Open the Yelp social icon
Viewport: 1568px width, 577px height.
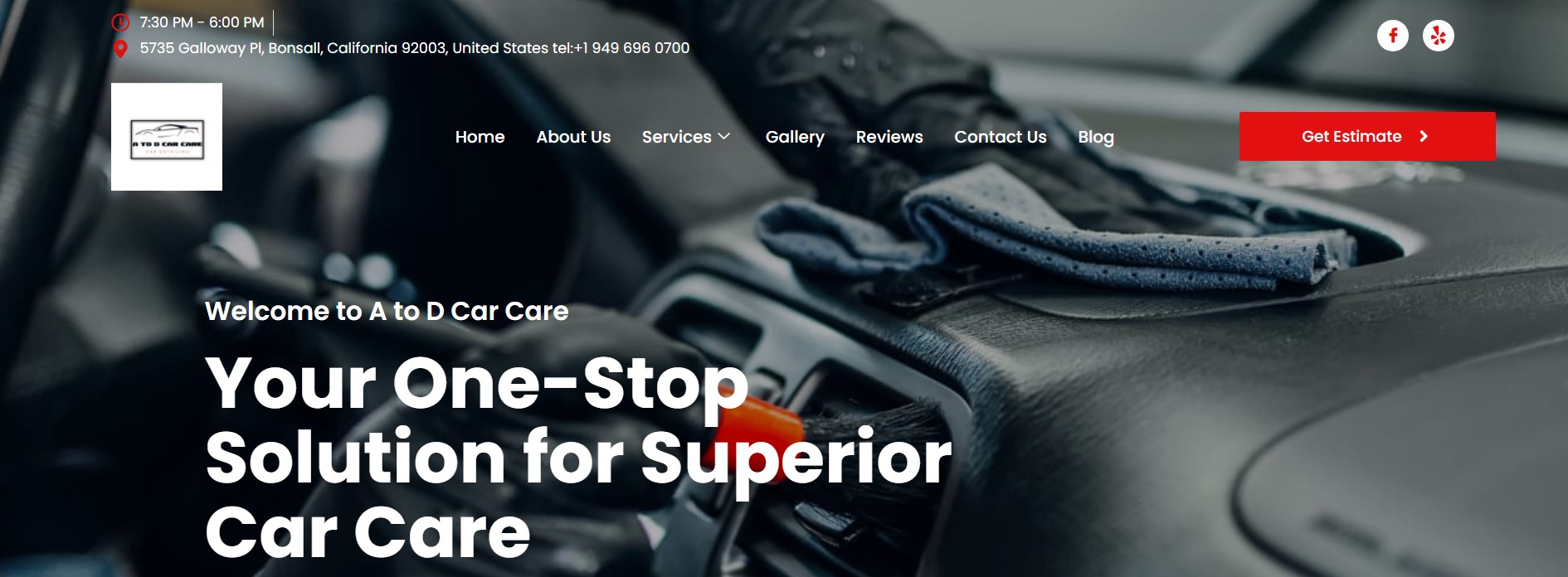click(1439, 36)
